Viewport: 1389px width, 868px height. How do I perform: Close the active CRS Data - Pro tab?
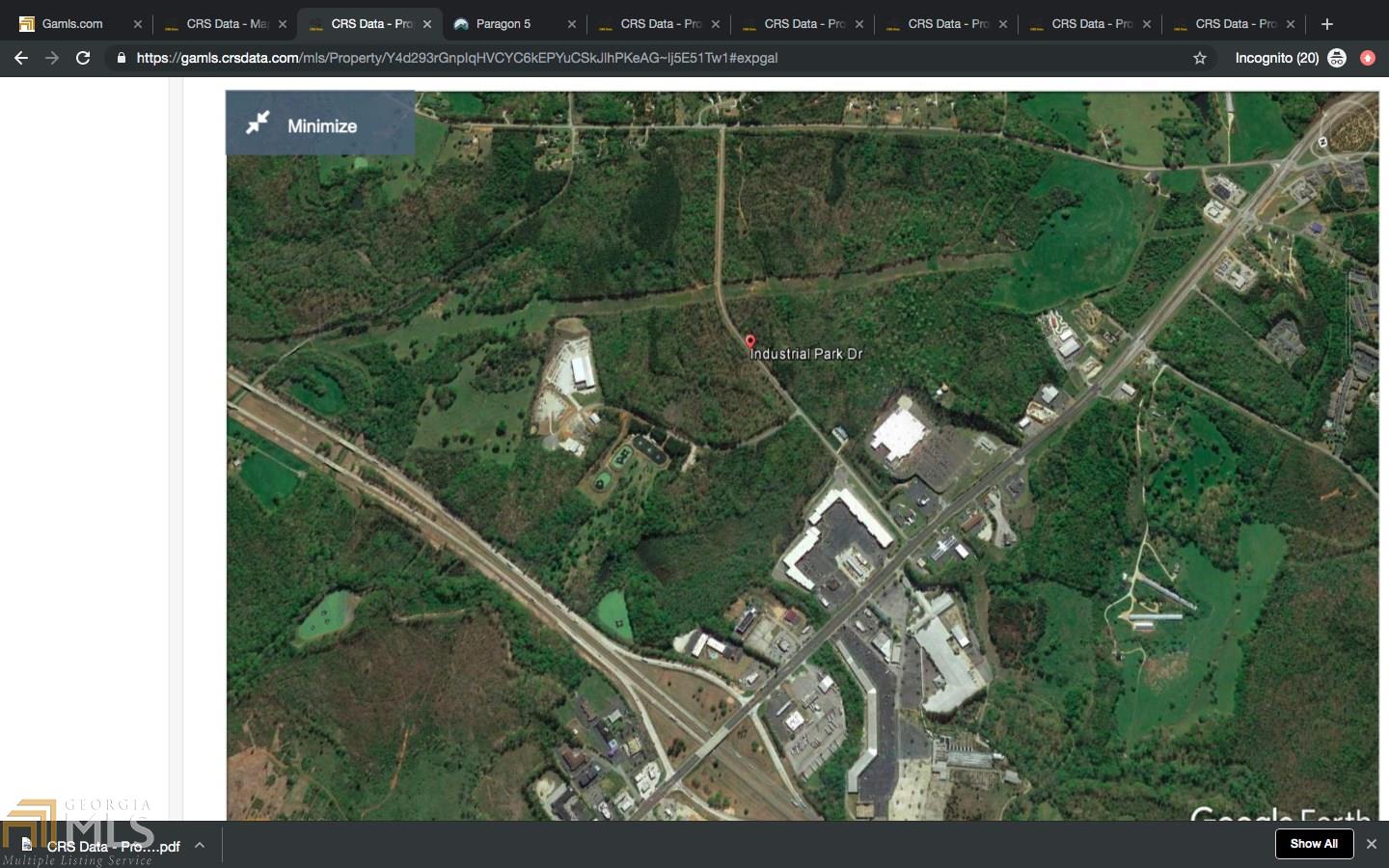(x=427, y=24)
